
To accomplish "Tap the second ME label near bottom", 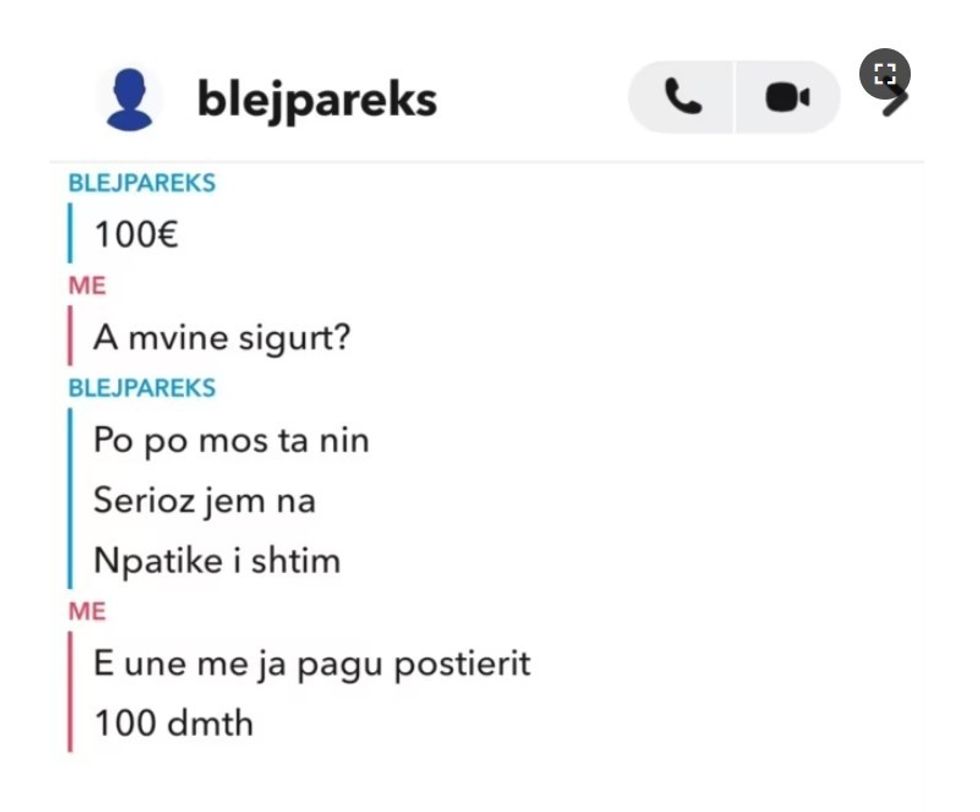I will tap(88, 609).
